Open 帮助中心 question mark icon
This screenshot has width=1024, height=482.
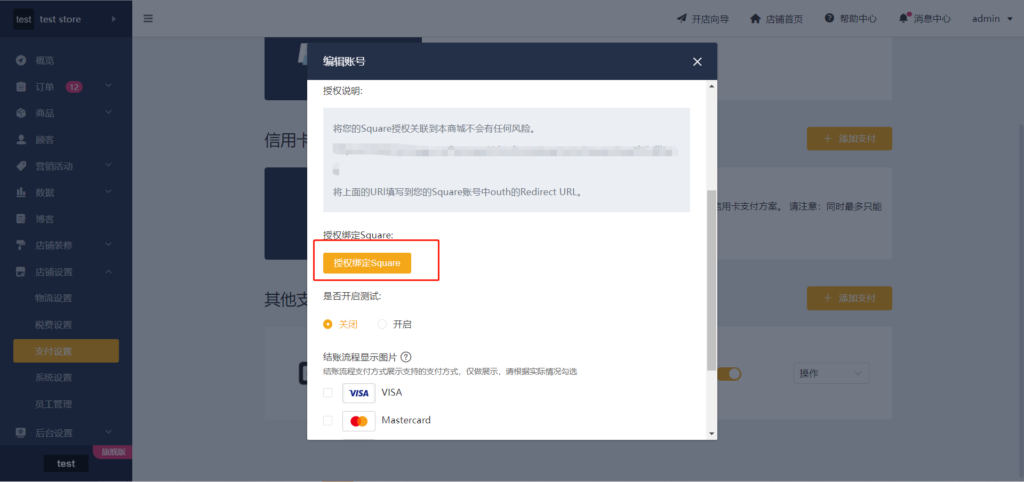tap(829, 18)
